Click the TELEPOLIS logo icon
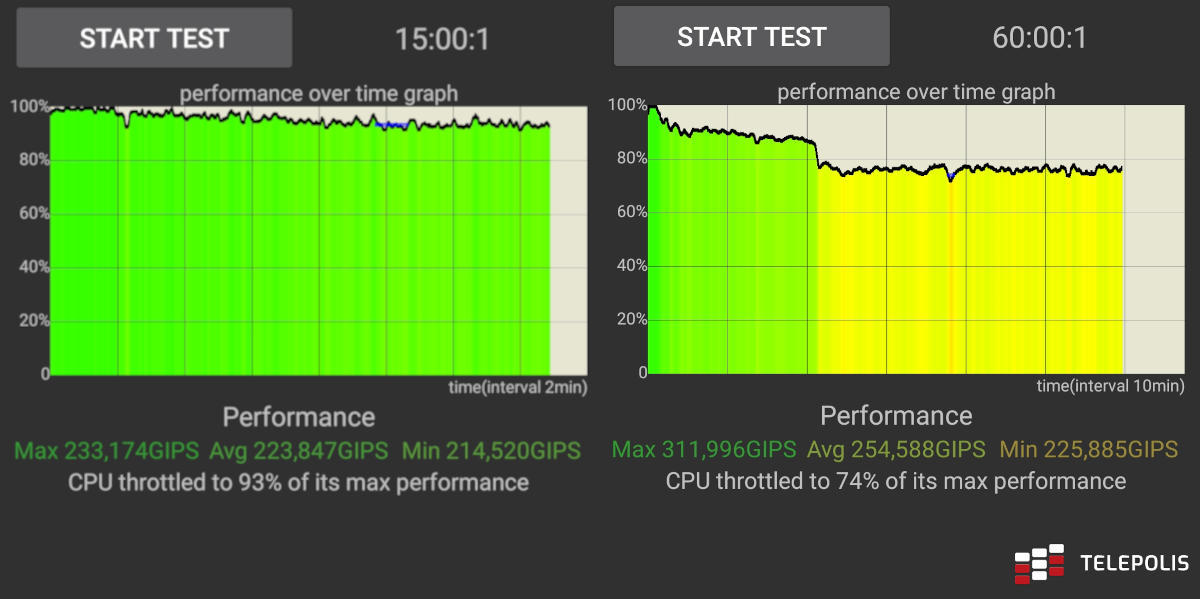 [x=1038, y=563]
